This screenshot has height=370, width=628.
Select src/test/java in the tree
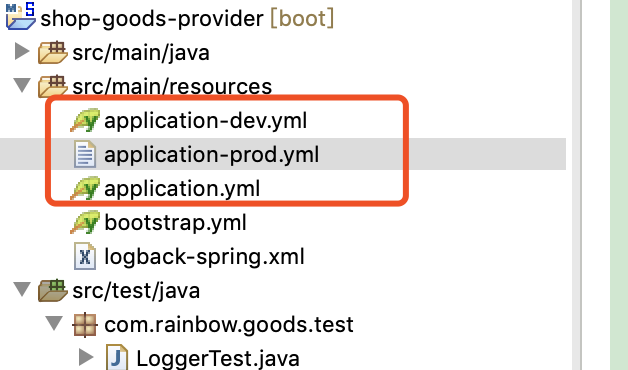click(136, 291)
